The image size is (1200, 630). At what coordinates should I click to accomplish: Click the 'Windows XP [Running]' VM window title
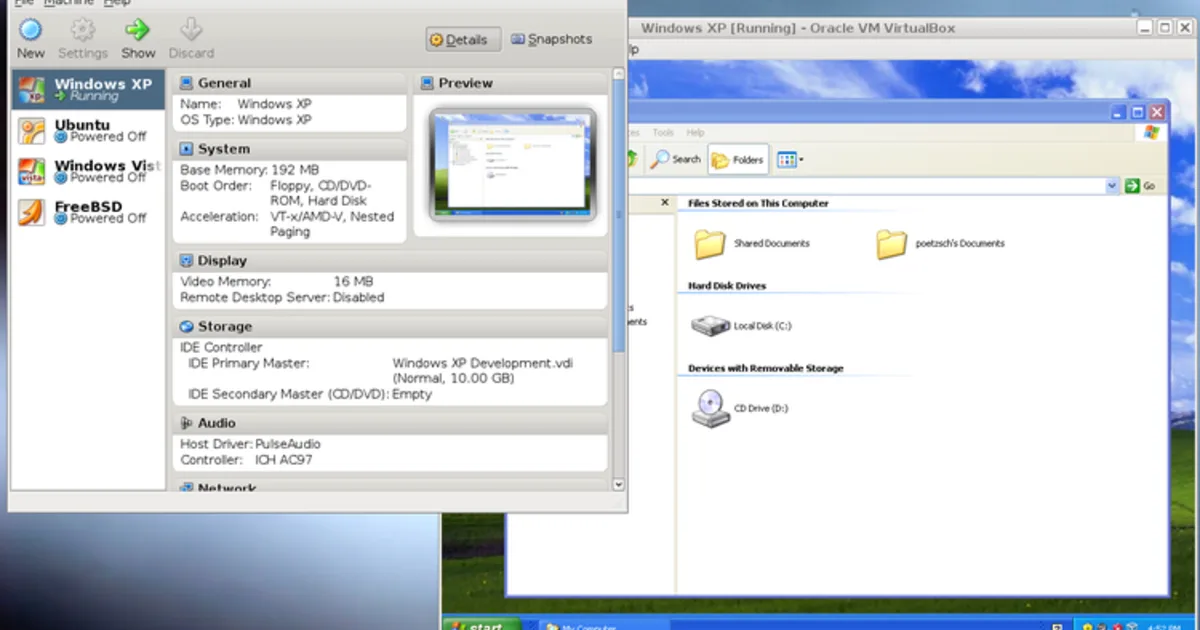pos(797,29)
